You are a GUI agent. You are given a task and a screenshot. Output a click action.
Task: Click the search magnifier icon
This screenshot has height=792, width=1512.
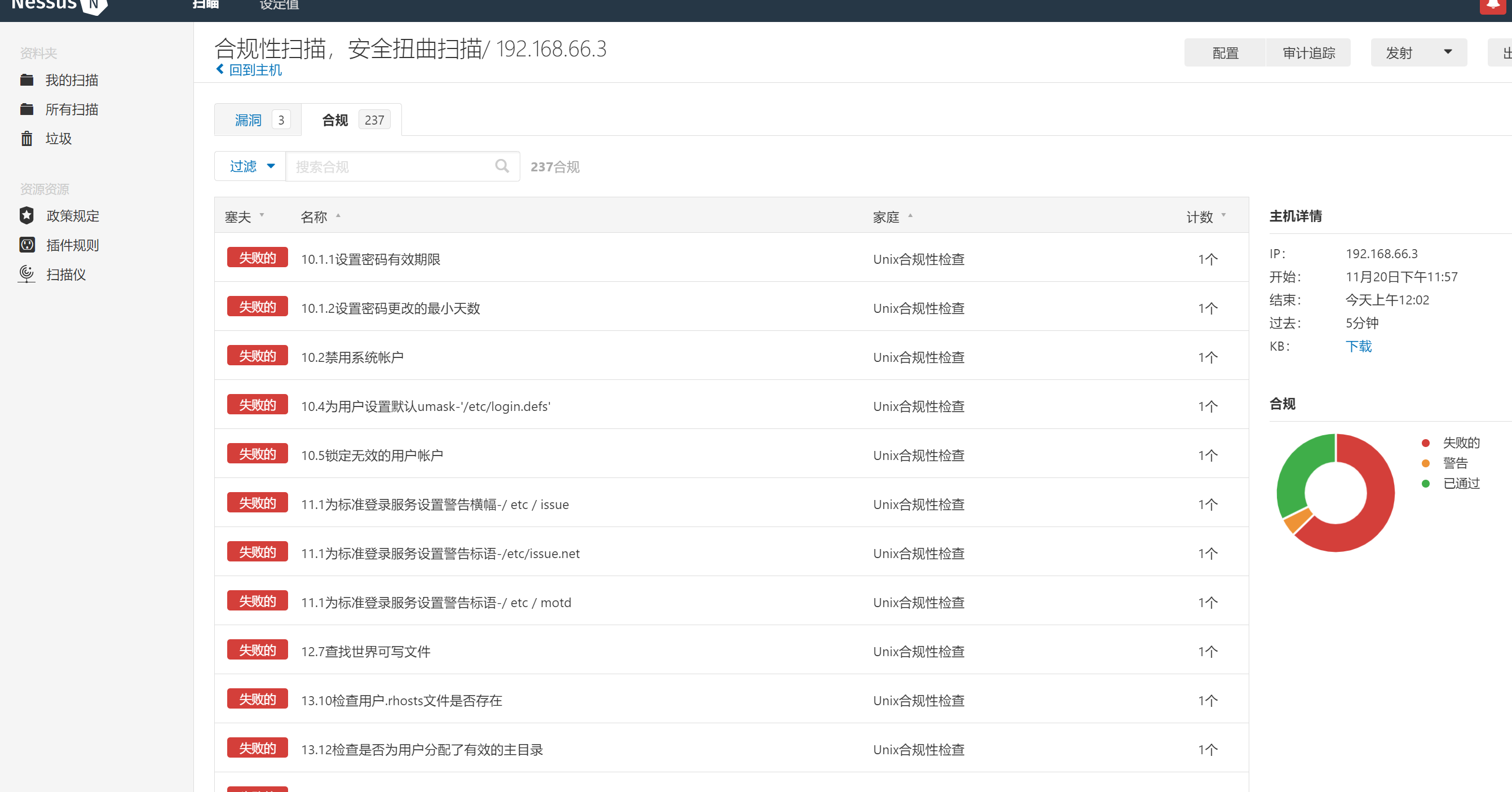(502, 166)
